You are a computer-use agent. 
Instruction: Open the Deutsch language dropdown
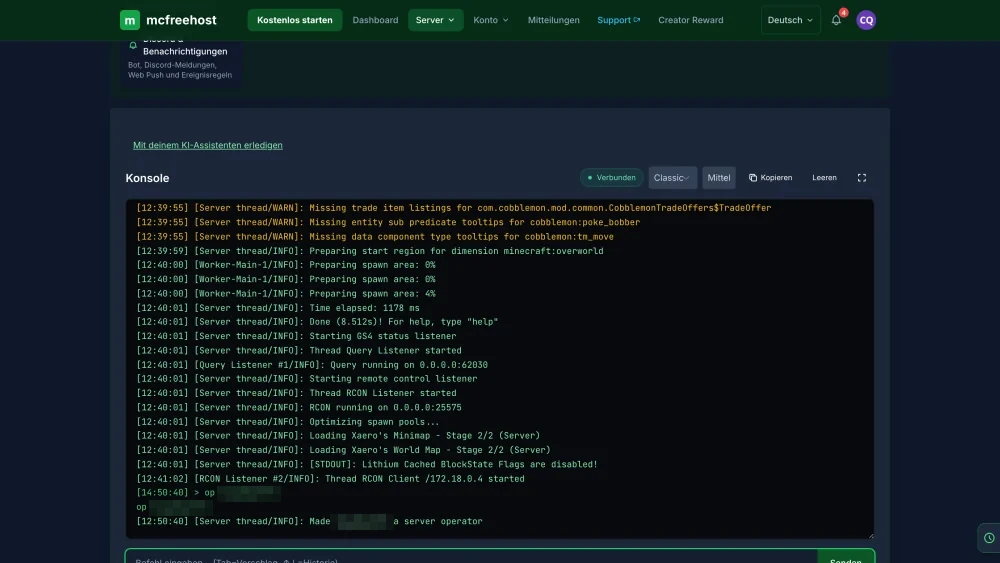(x=790, y=20)
